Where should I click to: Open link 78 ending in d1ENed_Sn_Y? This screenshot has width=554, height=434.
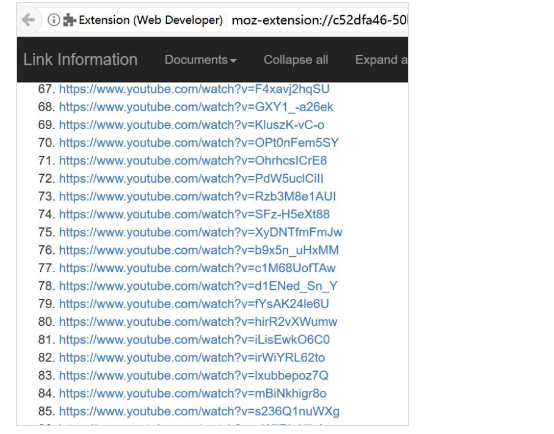[x=198, y=286]
